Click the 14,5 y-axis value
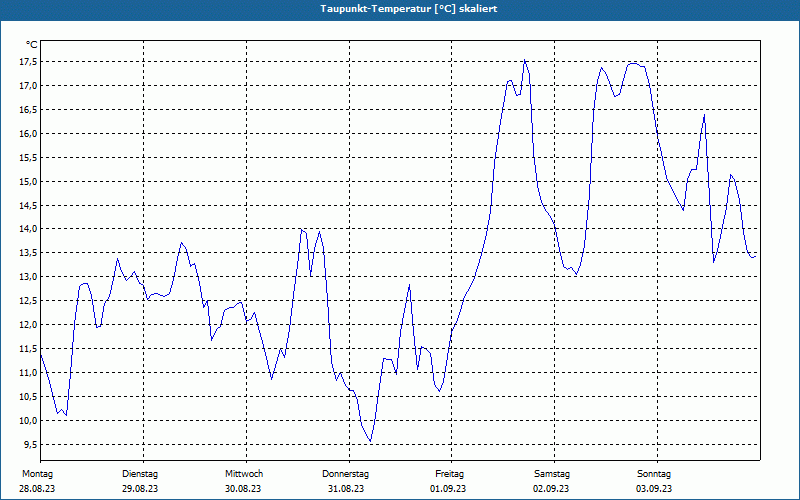 (x=28, y=206)
